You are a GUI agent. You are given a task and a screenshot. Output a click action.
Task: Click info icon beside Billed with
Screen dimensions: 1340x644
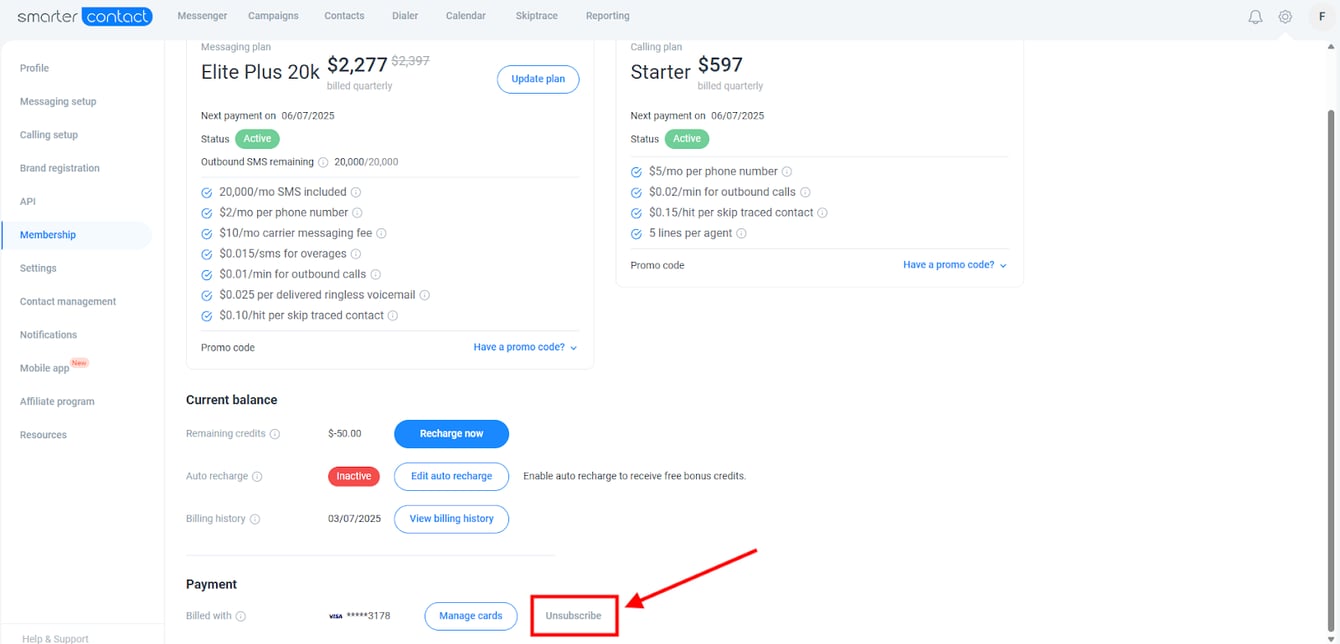click(x=241, y=616)
